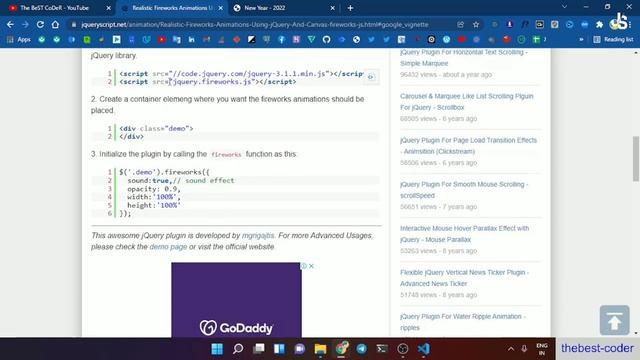Reload the jqueryscript page
Screen dimensions: 640x360
pyautogui.click(x=40, y=24)
